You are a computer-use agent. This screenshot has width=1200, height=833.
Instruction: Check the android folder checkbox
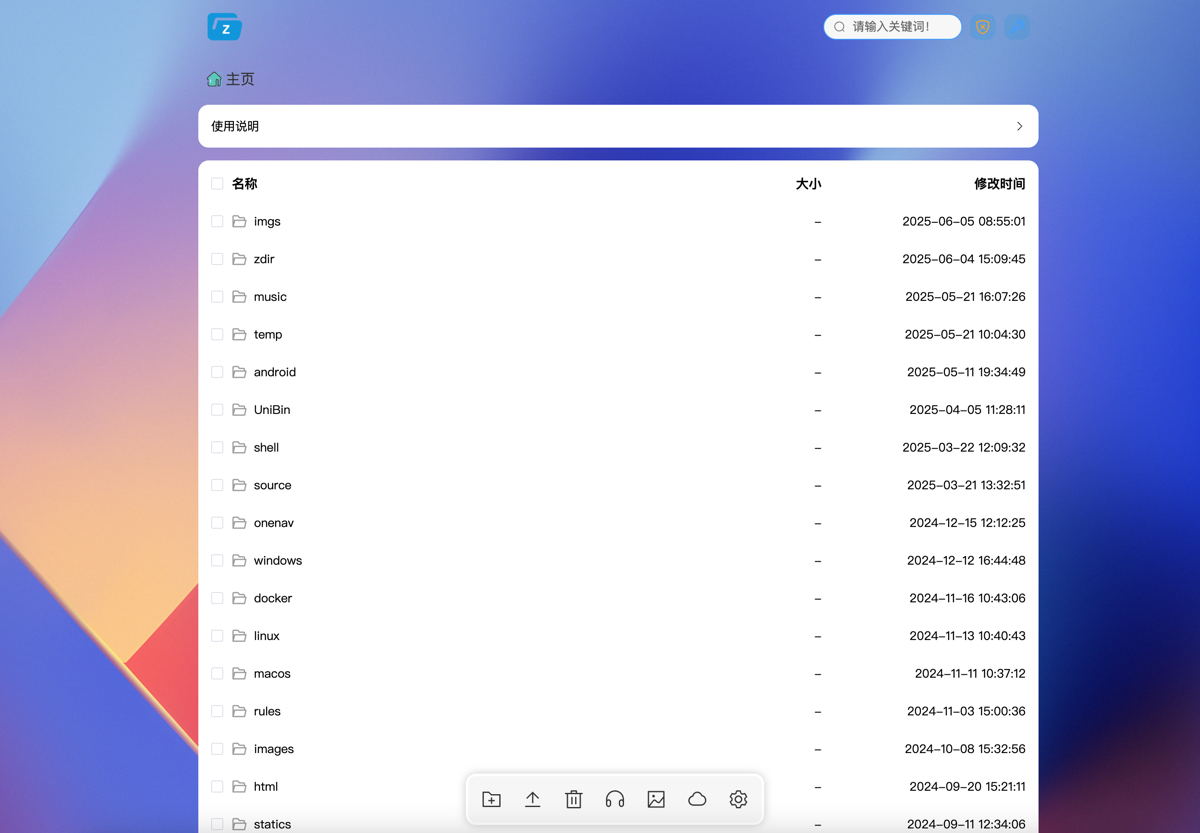coord(217,372)
